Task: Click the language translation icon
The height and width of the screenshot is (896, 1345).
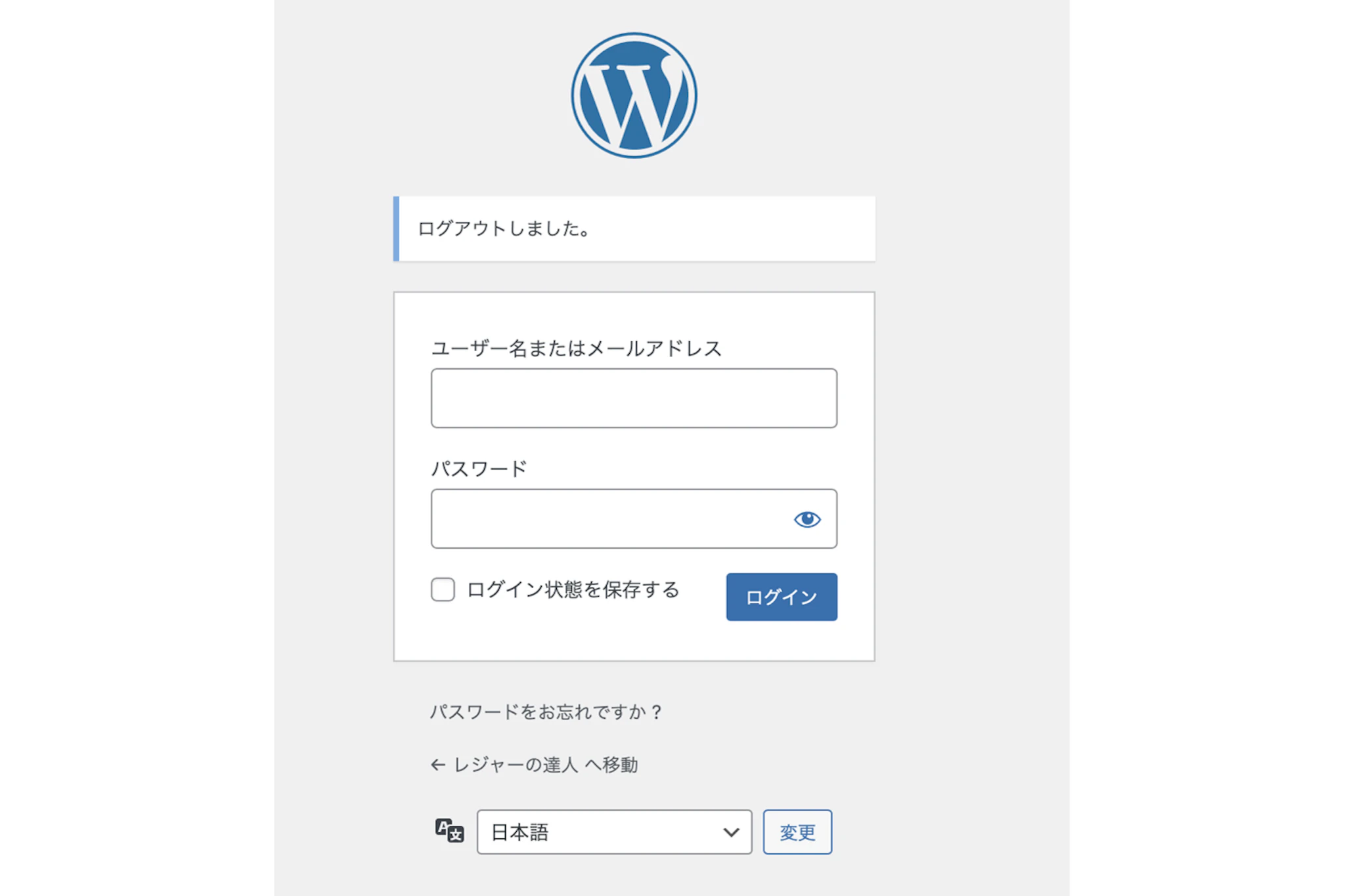Action: pos(449,831)
